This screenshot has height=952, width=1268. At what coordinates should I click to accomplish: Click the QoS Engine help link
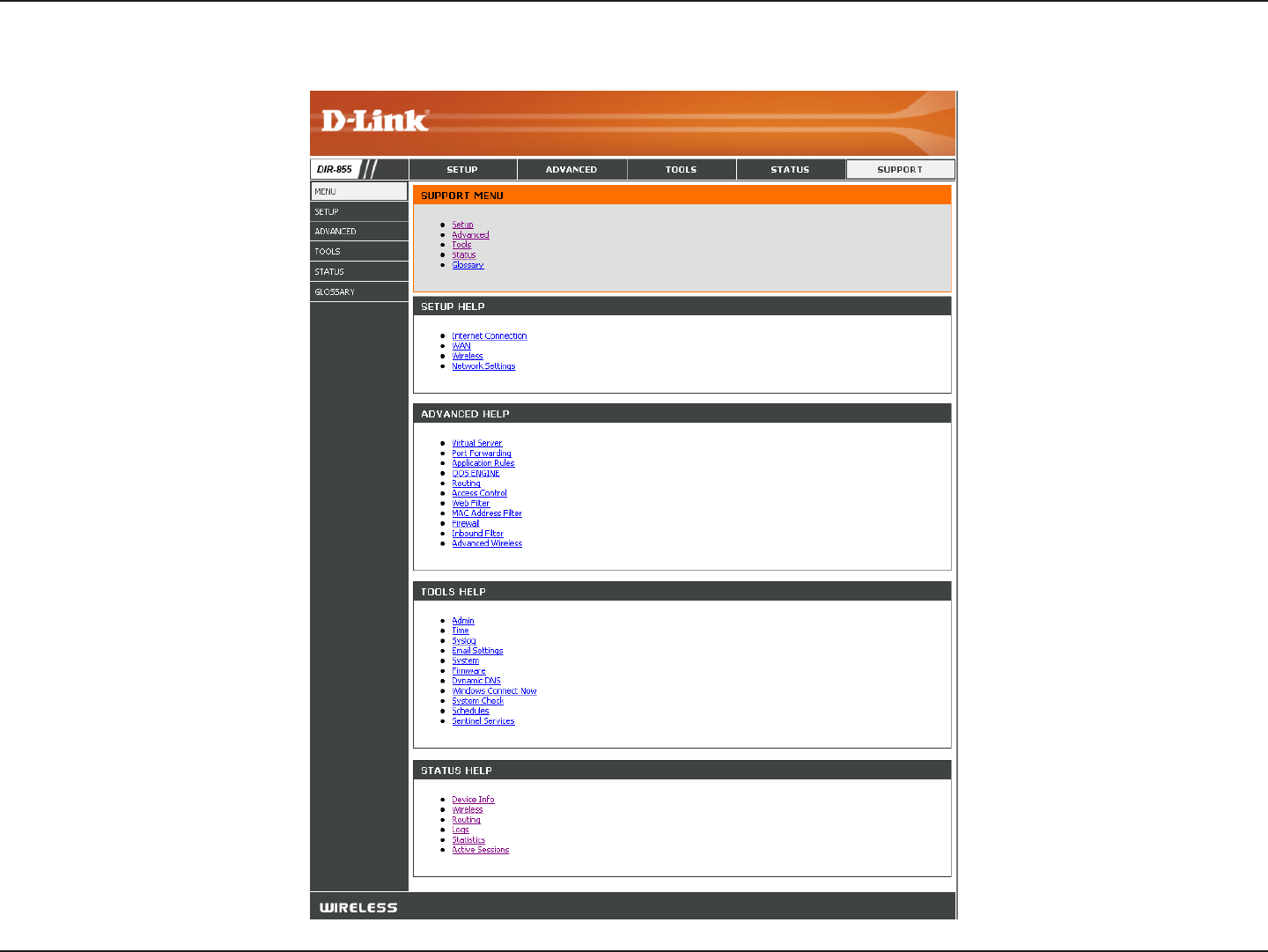(x=475, y=474)
